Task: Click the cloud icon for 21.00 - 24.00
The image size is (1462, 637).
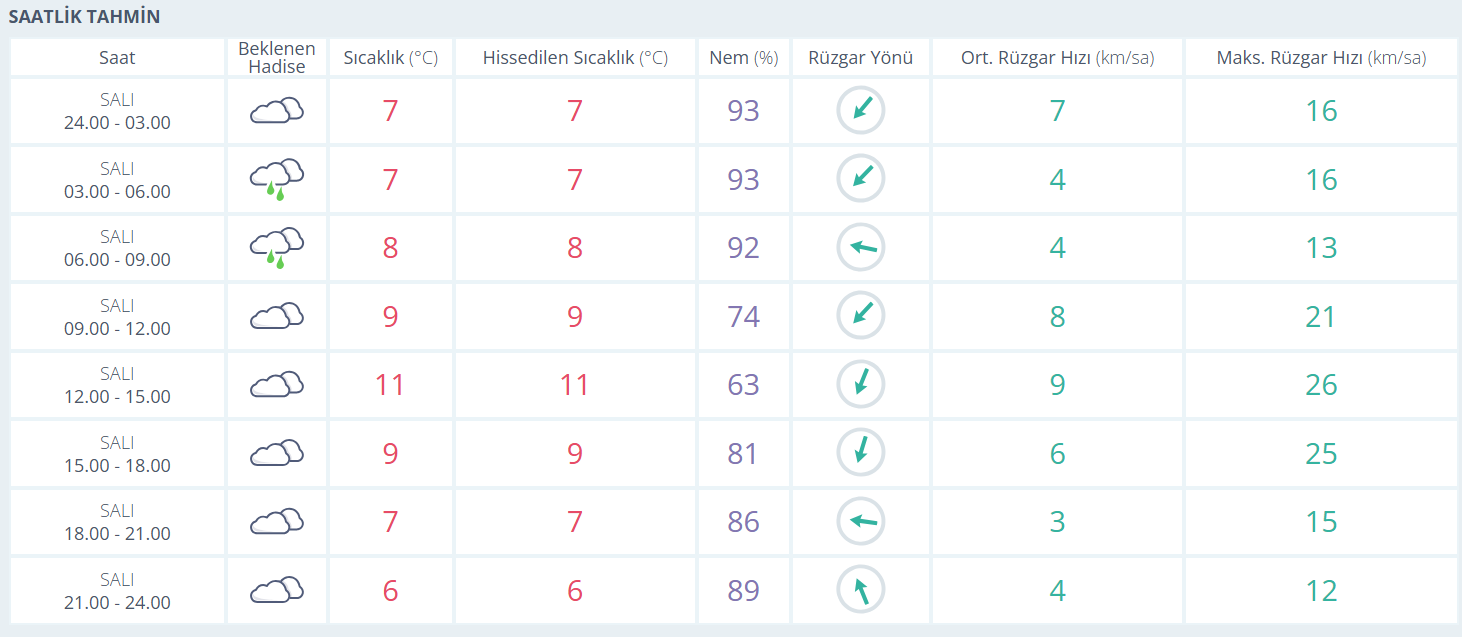Action: [277, 590]
